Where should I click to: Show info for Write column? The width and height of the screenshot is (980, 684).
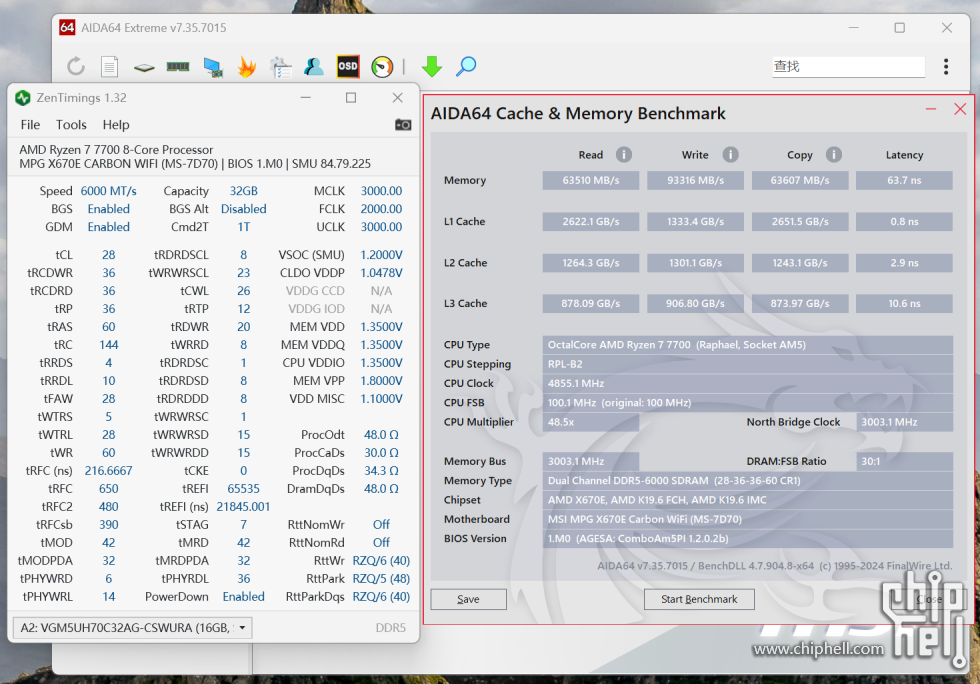(x=731, y=154)
